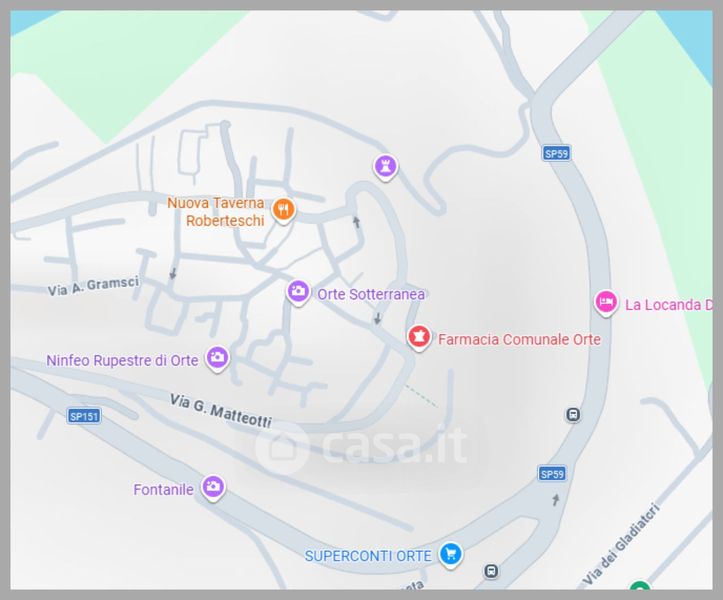This screenshot has width=723, height=600.
Task: Click the Orte Sotterranea text label
Action: [371, 294]
